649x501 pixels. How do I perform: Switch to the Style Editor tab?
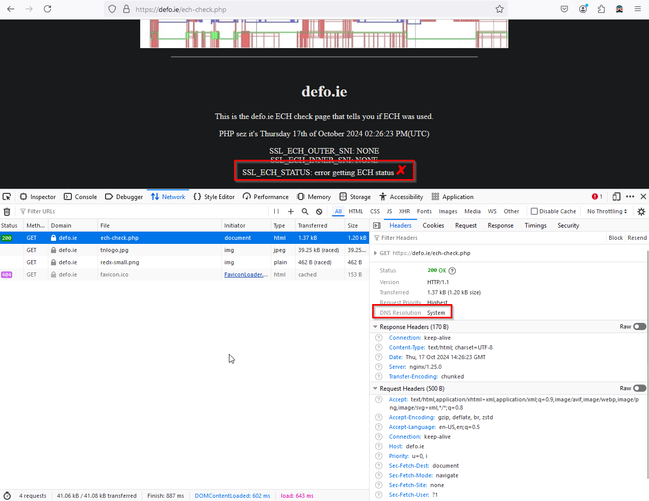pos(214,197)
